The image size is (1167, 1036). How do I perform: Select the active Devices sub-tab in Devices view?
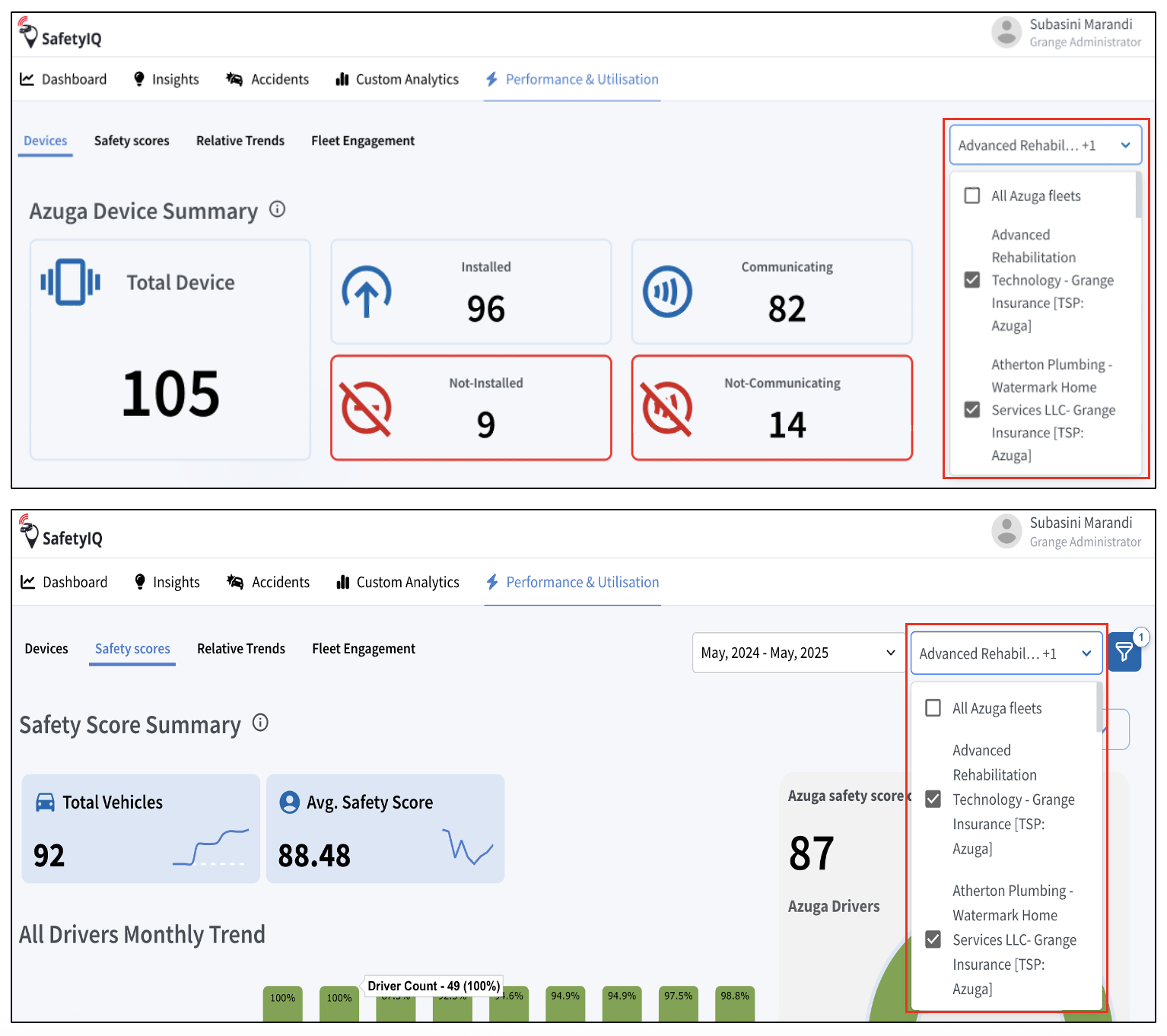46,141
